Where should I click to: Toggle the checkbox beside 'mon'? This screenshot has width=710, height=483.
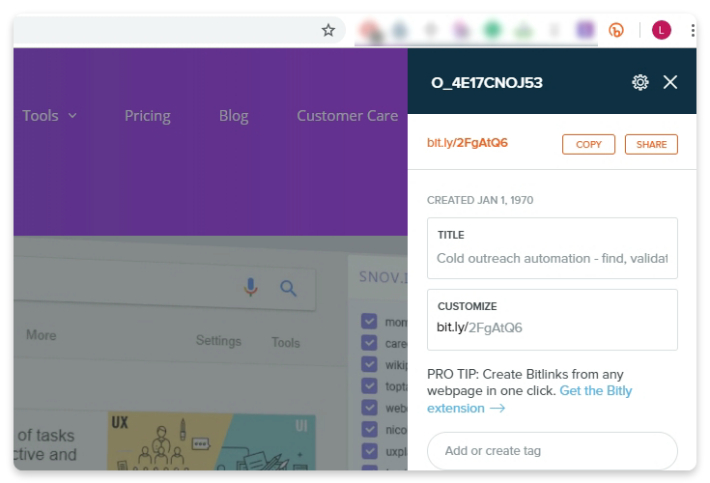click(x=369, y=321)
